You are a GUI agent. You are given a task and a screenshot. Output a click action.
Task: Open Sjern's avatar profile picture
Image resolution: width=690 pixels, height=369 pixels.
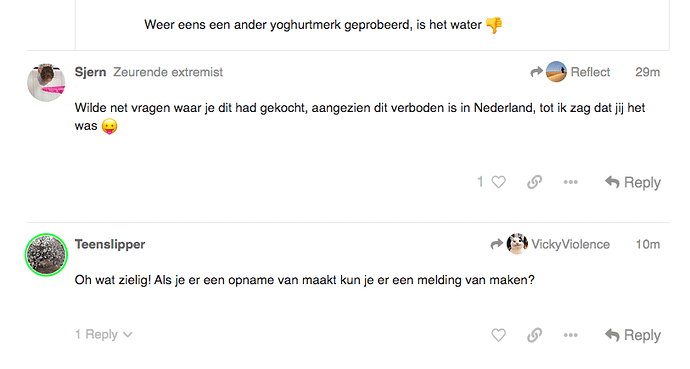point(46,82)
